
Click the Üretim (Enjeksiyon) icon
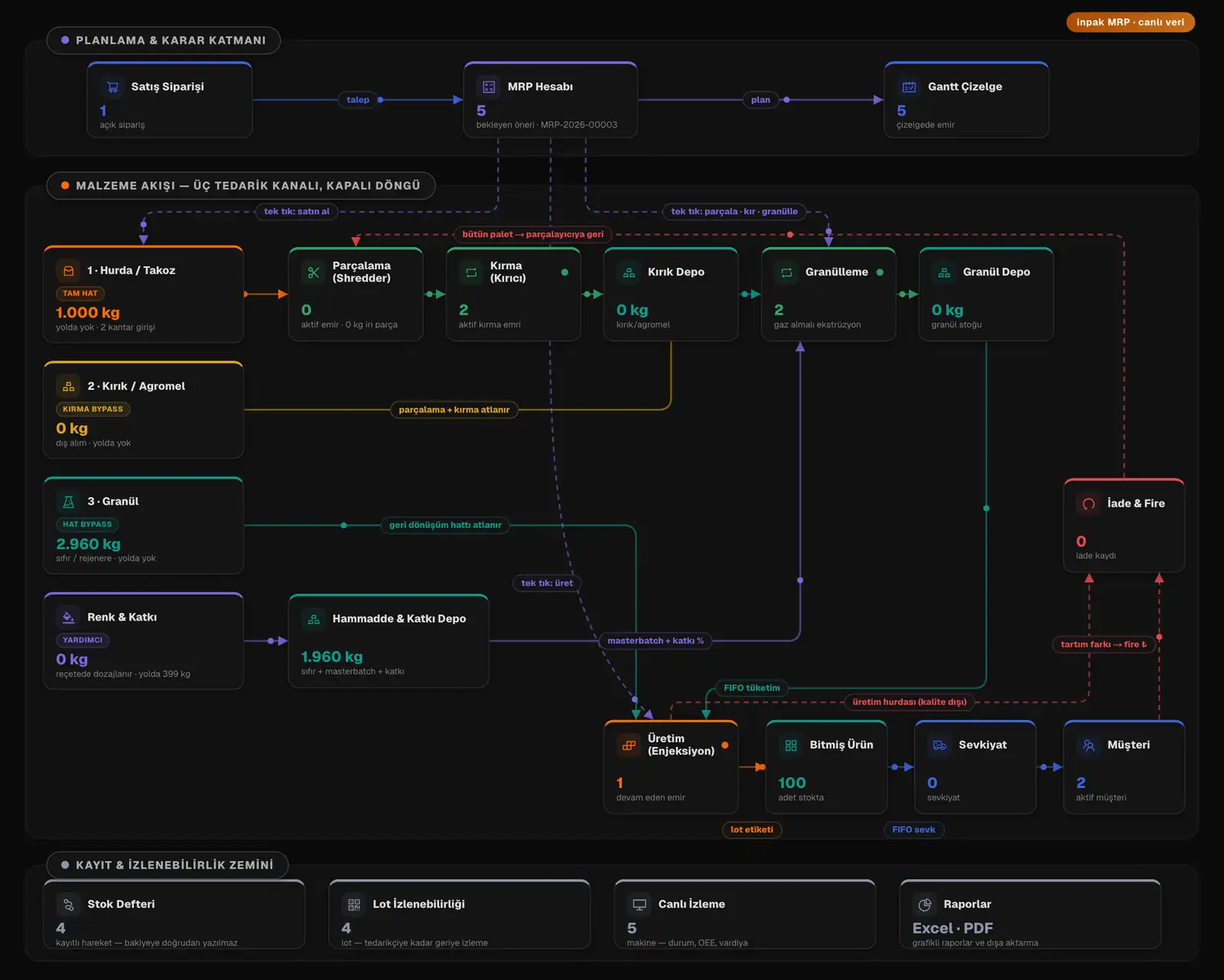(x=629, y=745)
